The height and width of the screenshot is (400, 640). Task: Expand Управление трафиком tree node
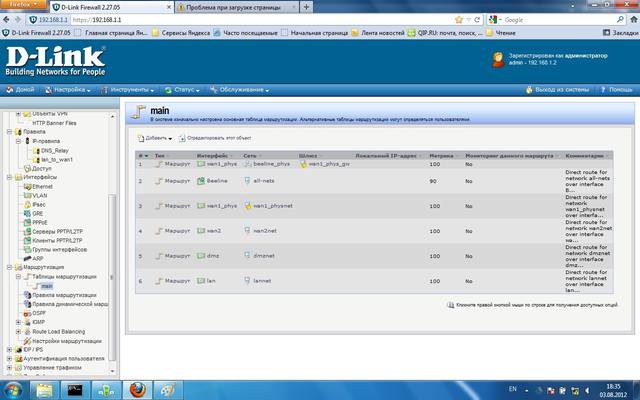(9, 367)
